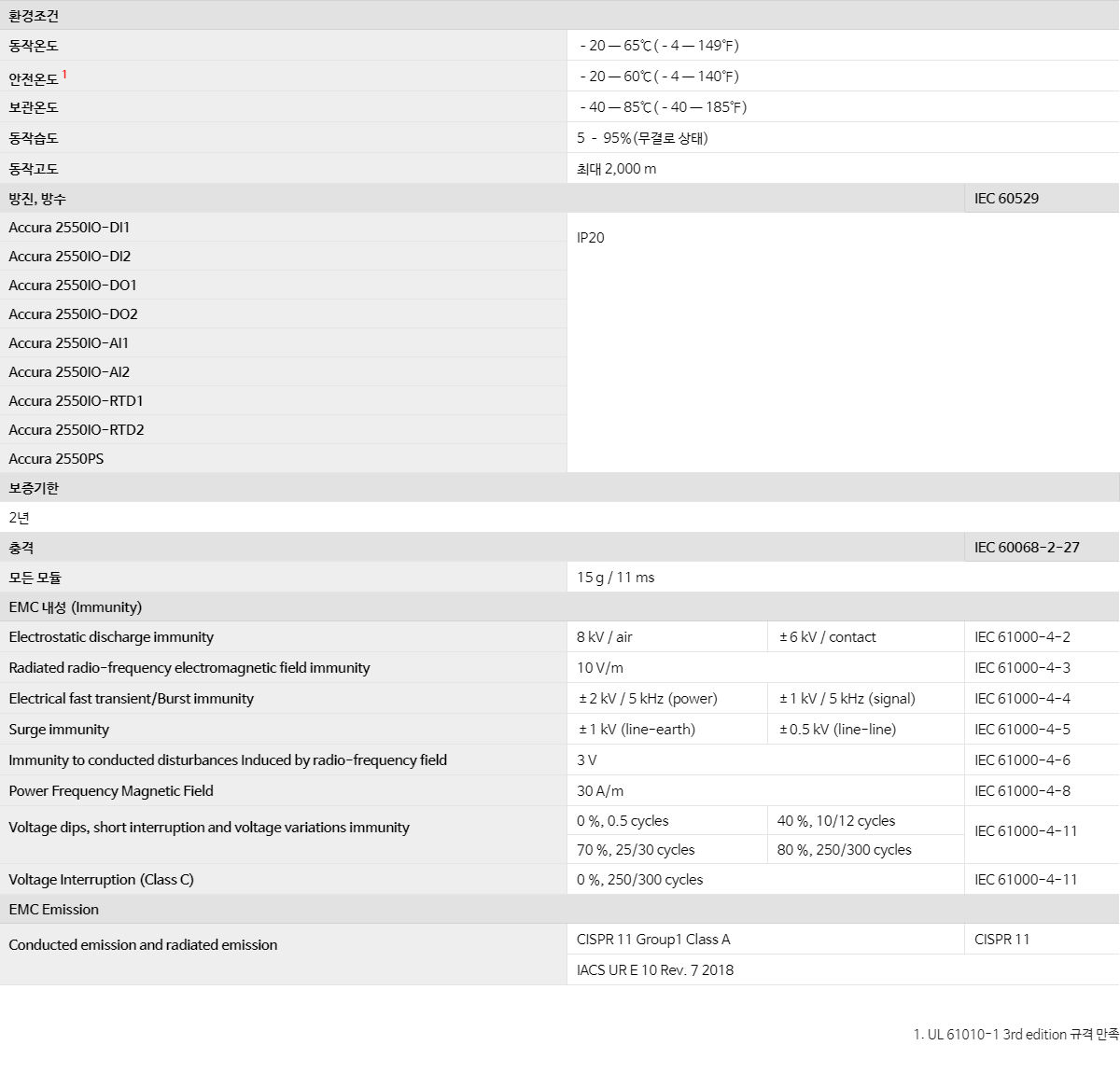Click the -20 — 65℃ operating temperature value
This screenshot has width=1120, height=1073.
pyautogui.click(x=659, y=46)
